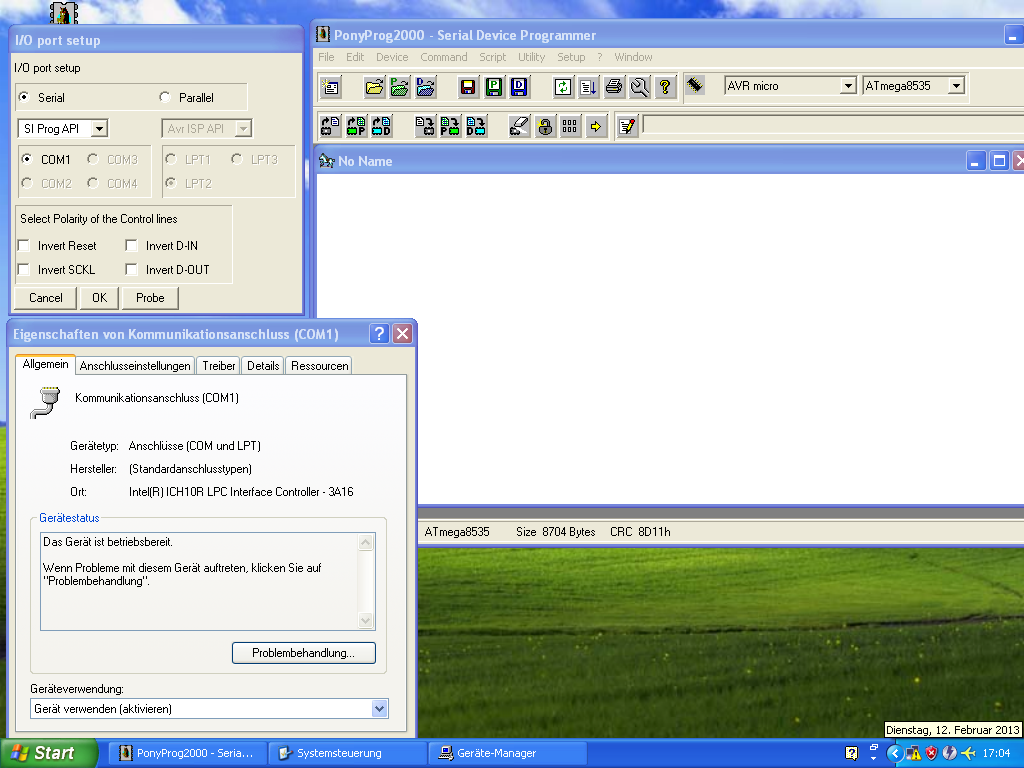The width and height of the screenshot is (1024, 768).
Task: Switch to Systemsteuerung taskbar button
Action: [347, 753]
